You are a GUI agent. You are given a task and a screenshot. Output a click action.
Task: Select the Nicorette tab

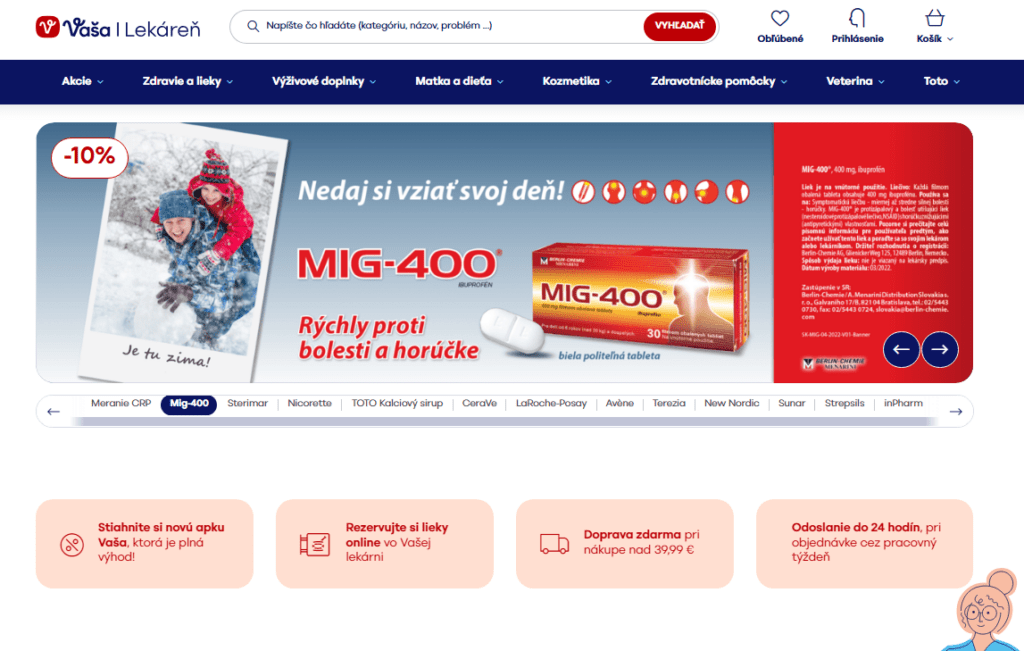pyautogui.click(x=310, y=404)
